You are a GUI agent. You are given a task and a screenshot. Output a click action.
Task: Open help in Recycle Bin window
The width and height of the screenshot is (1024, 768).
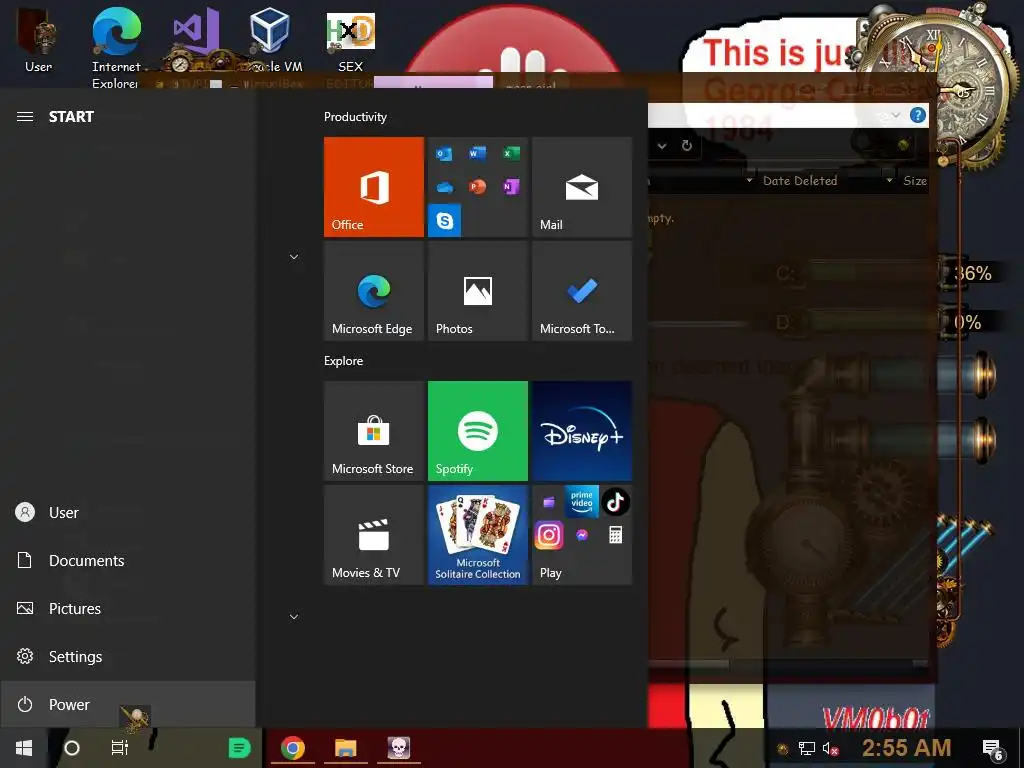pos(918,116)
